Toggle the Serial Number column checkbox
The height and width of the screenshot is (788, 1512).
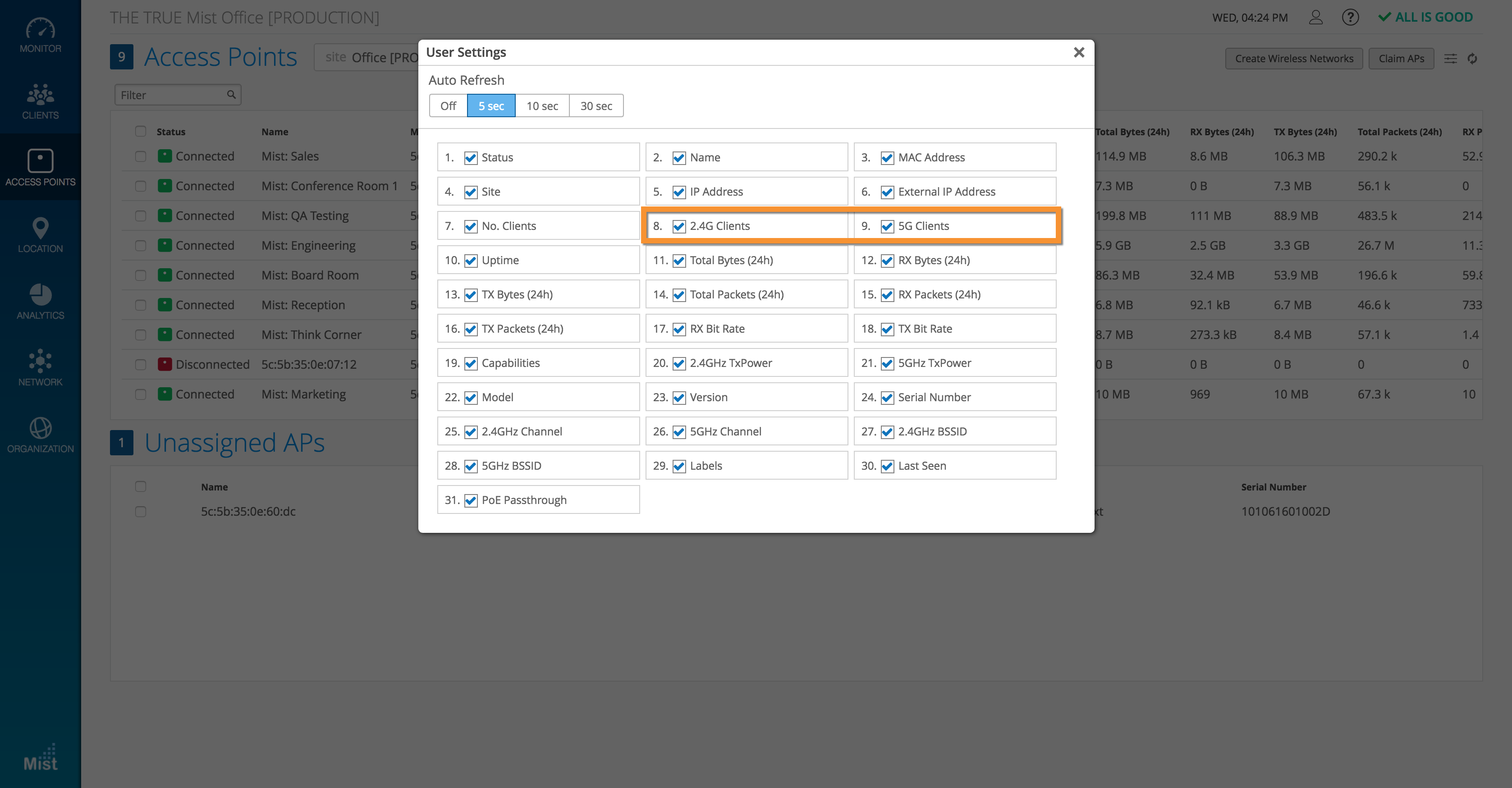click(x=888, y=398)
